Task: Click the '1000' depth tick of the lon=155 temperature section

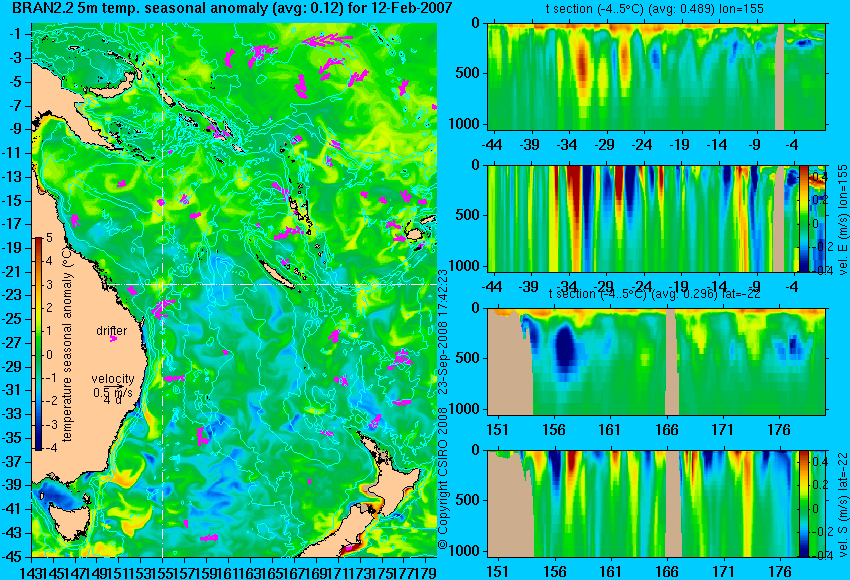Action: pos(465,124)
